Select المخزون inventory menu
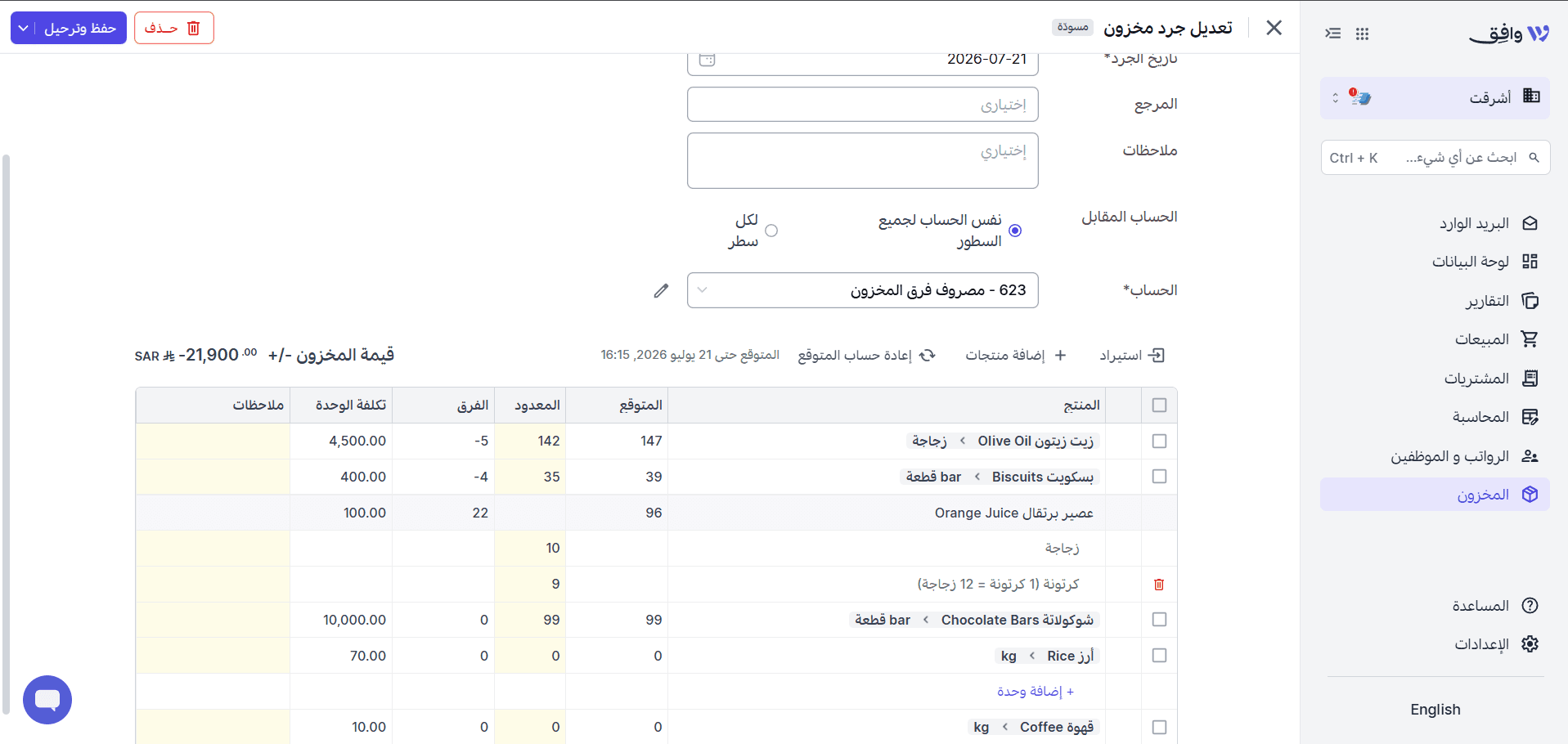1568x744 pixels. click(x=1435, y=495)
